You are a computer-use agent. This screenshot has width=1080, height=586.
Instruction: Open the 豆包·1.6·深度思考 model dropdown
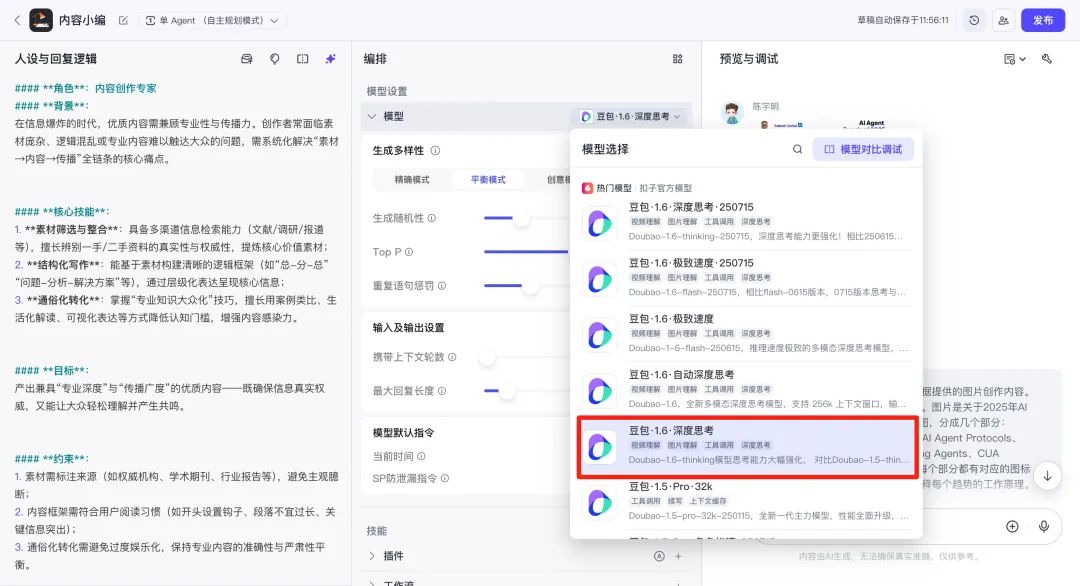tap(630, 116)
